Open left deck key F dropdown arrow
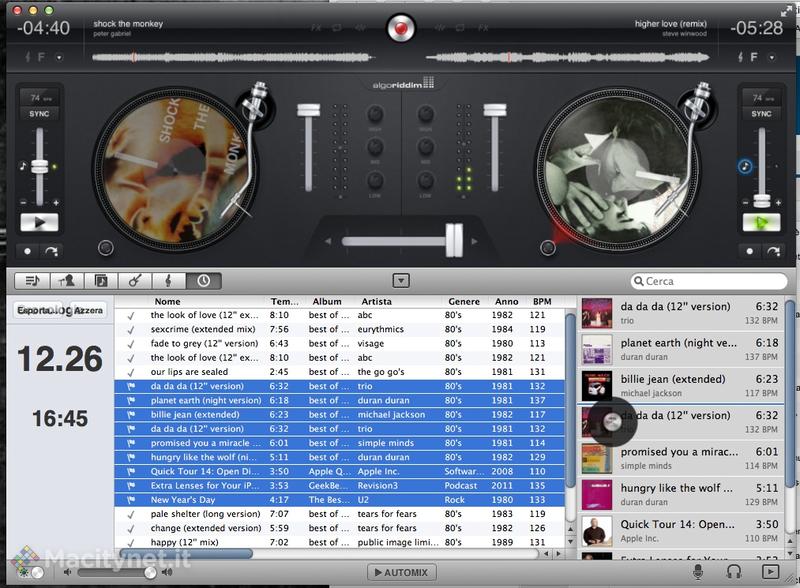This screenshot has height=588, width=800. pos(59,57)
